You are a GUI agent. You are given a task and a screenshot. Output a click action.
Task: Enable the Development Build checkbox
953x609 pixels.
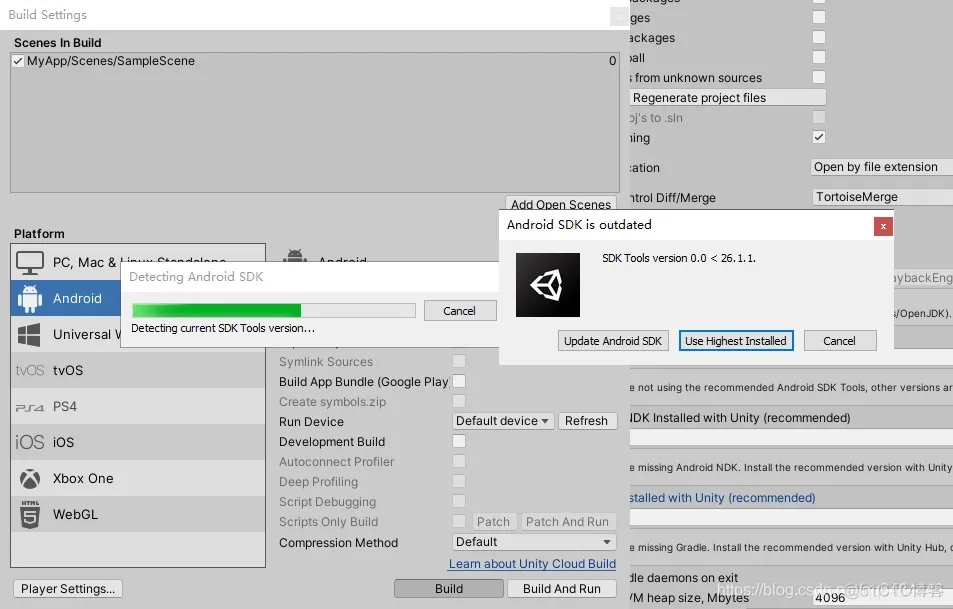tap(459, 441)
